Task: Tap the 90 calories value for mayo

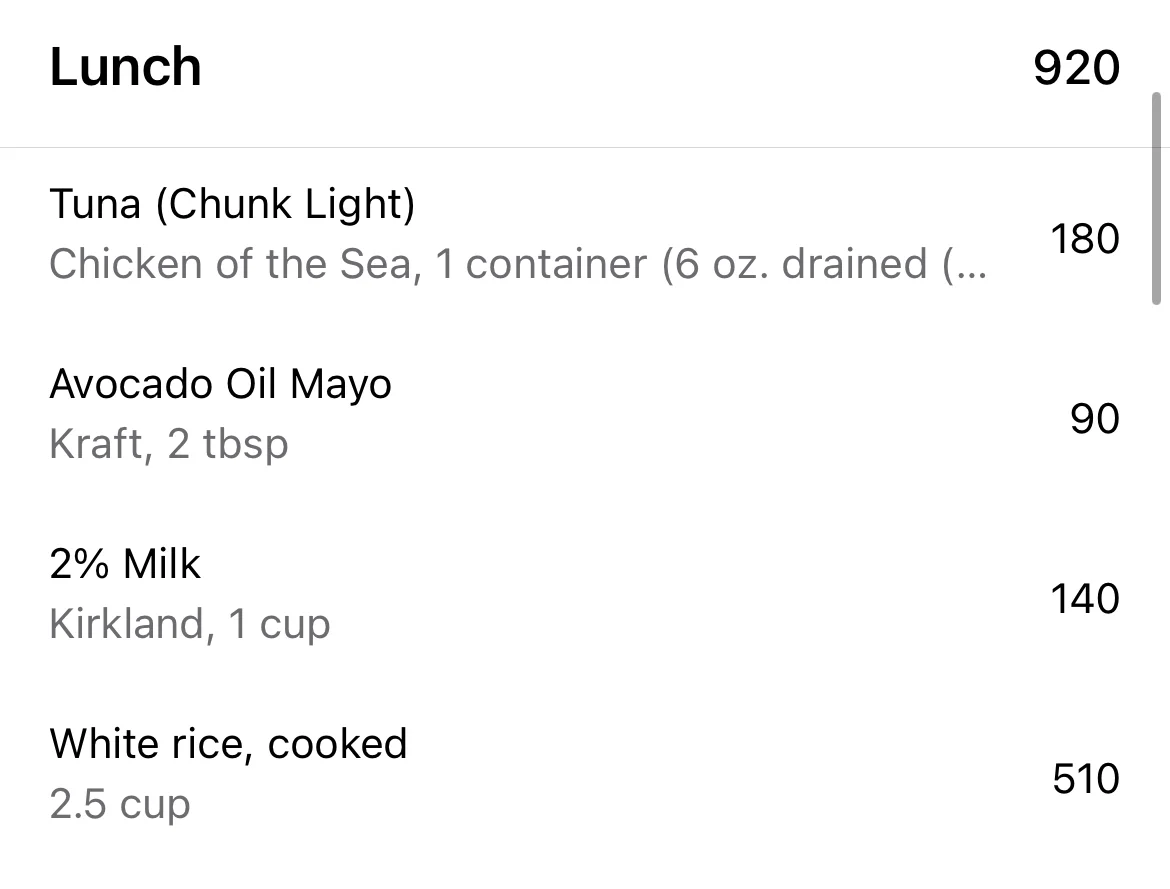Action: coord(1095,419)
